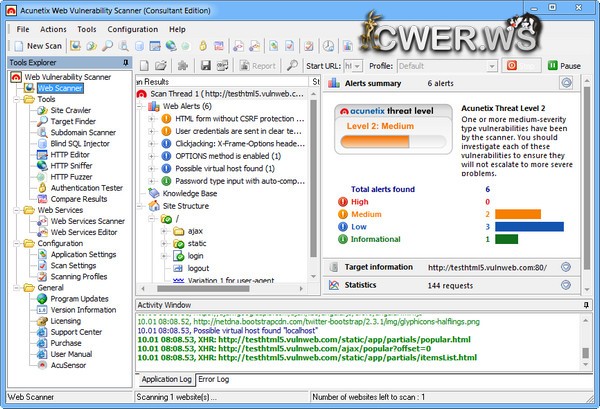Collapse the Alerts summary panel
The image size is (600, 409).
tap(566, 83)
